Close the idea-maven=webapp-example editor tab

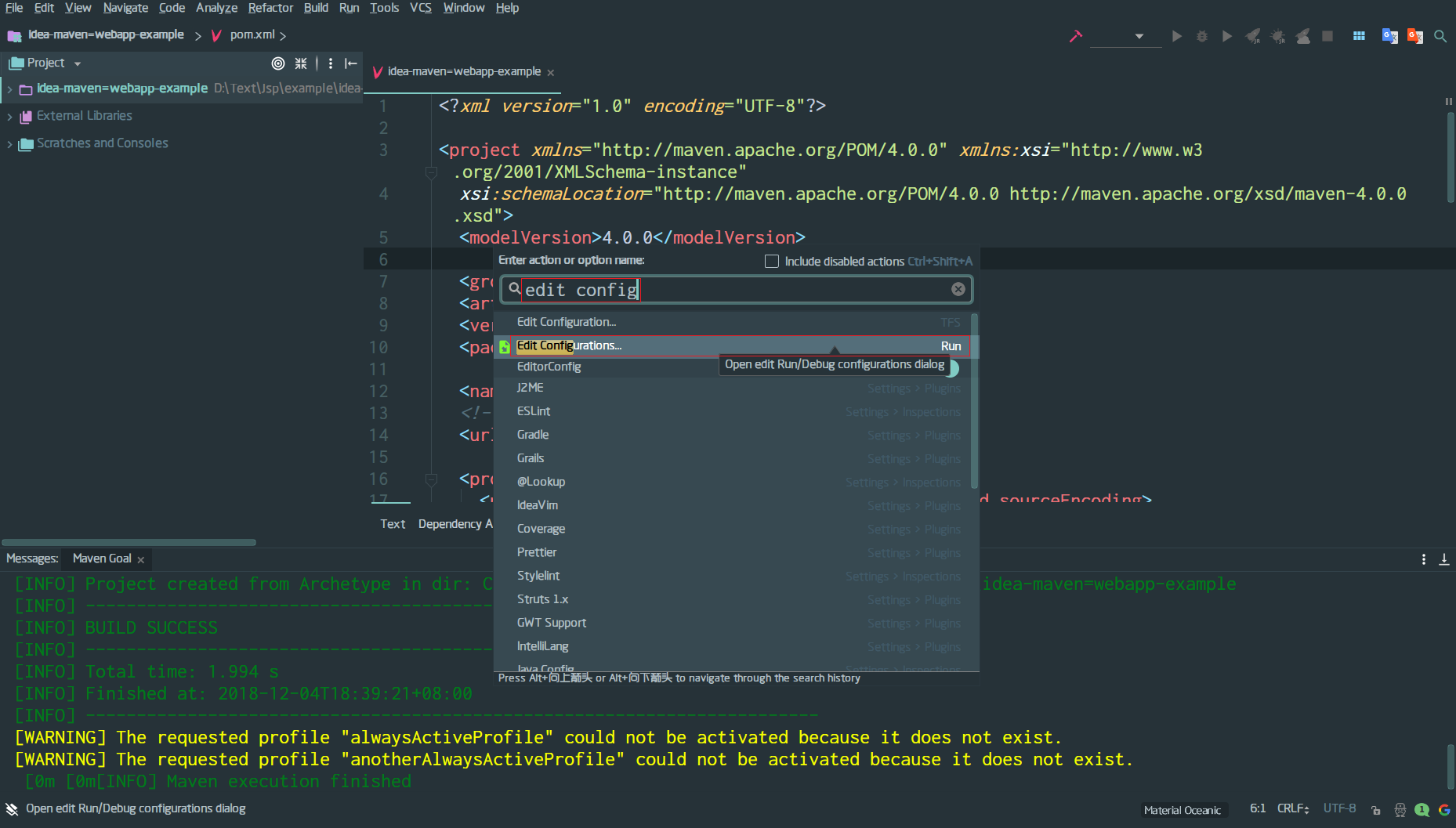click(x=551, y=73)
